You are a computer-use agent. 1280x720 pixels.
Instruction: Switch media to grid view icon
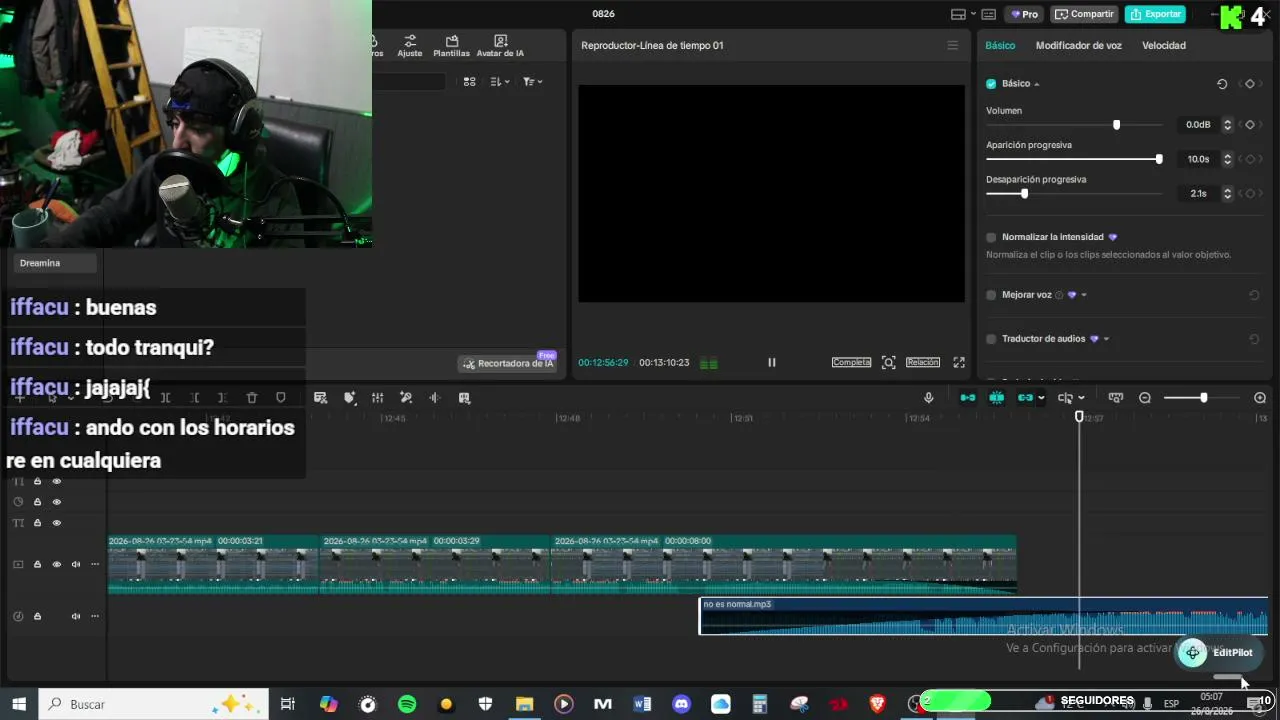470,82
